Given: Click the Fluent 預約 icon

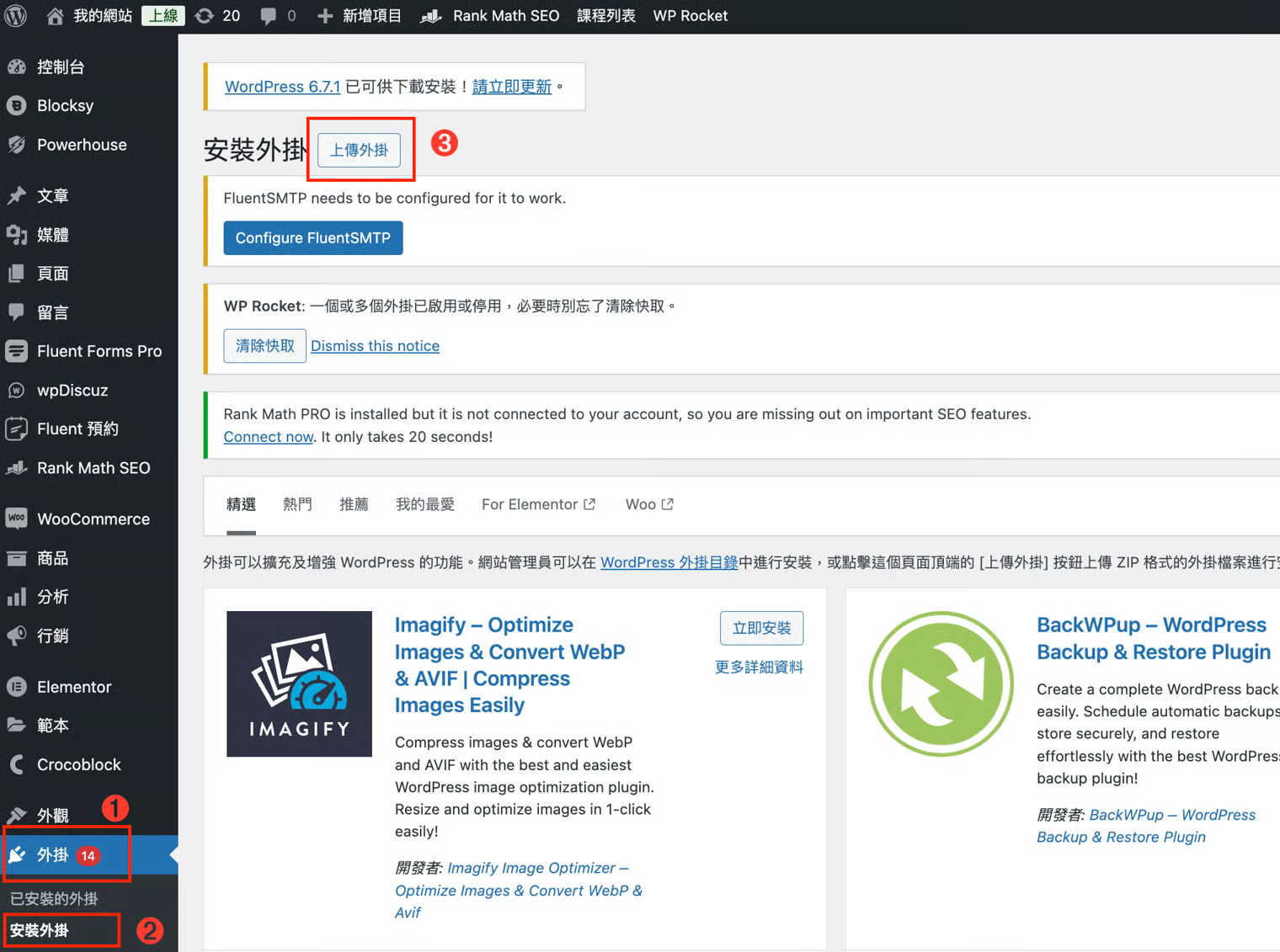Looking at the screenshot, I should (x=17, y=429).
